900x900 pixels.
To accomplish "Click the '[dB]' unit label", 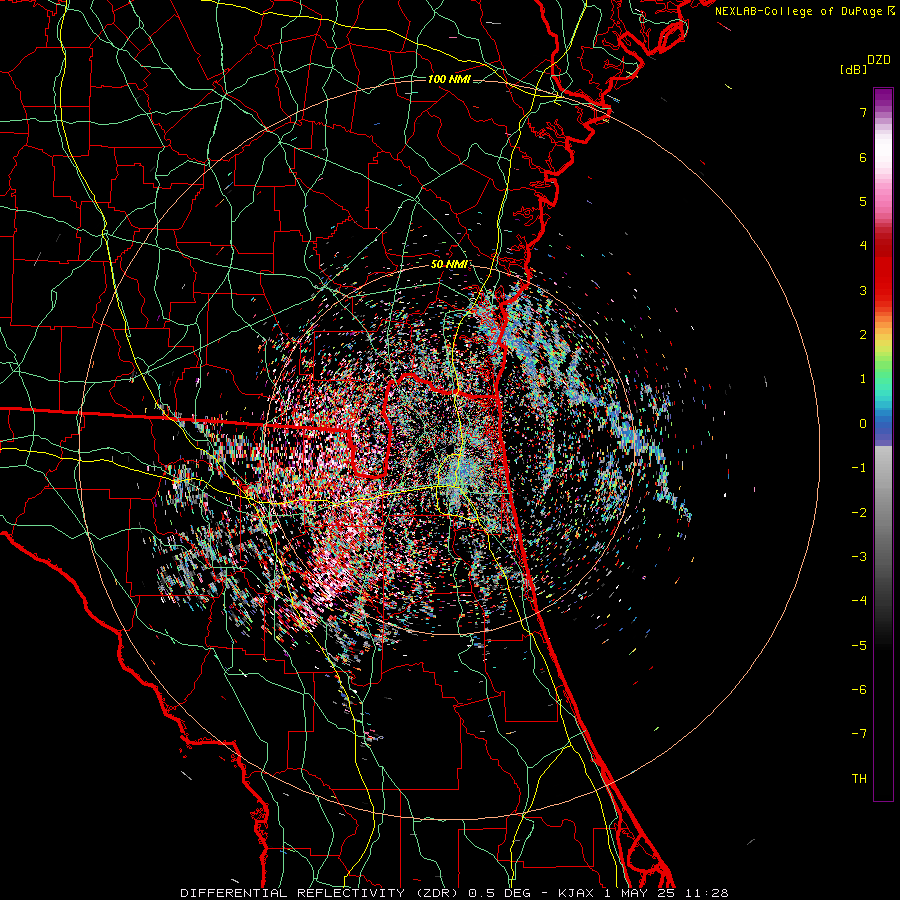I will pyautogui.click(x=854, y=69).
